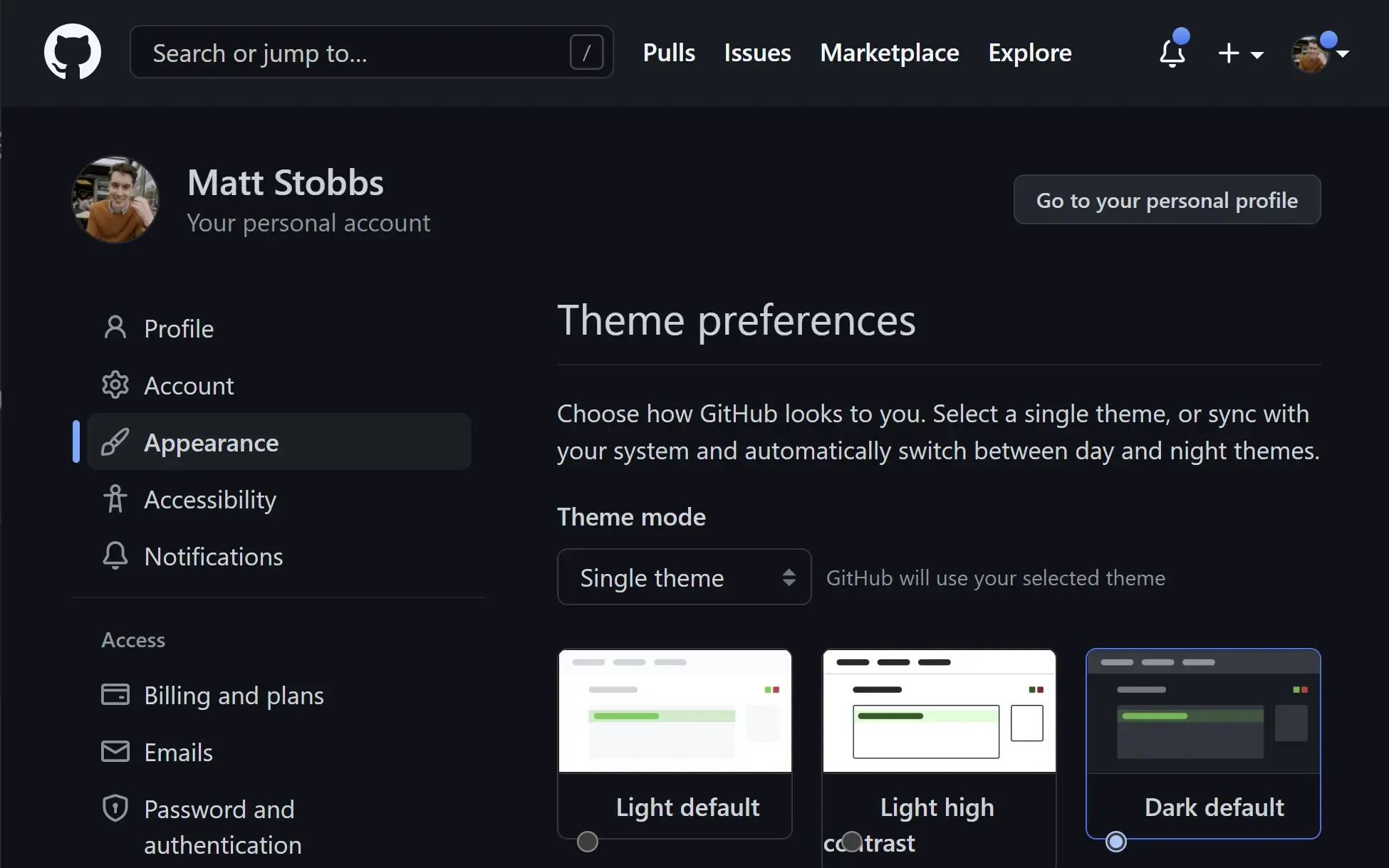Click the Account settings gear icon

pos(115,385)
